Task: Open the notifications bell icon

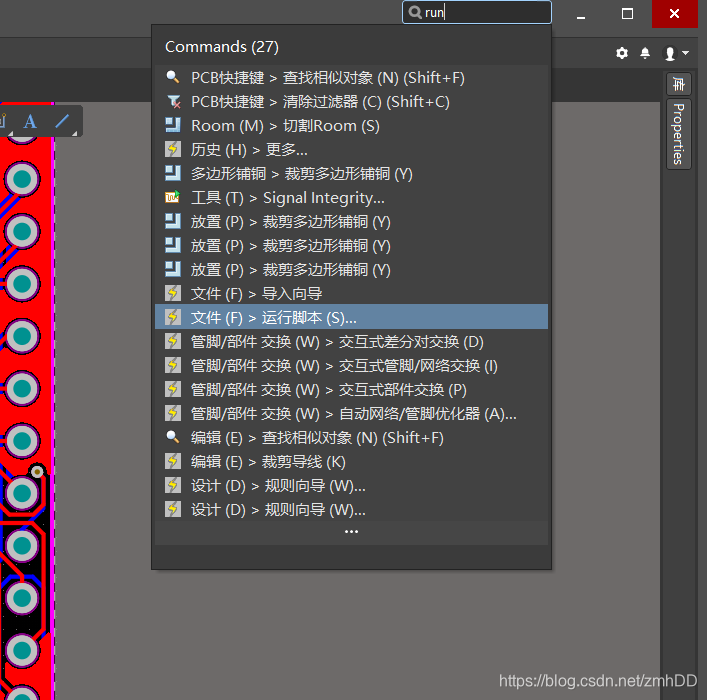Action: click(645, 53)
